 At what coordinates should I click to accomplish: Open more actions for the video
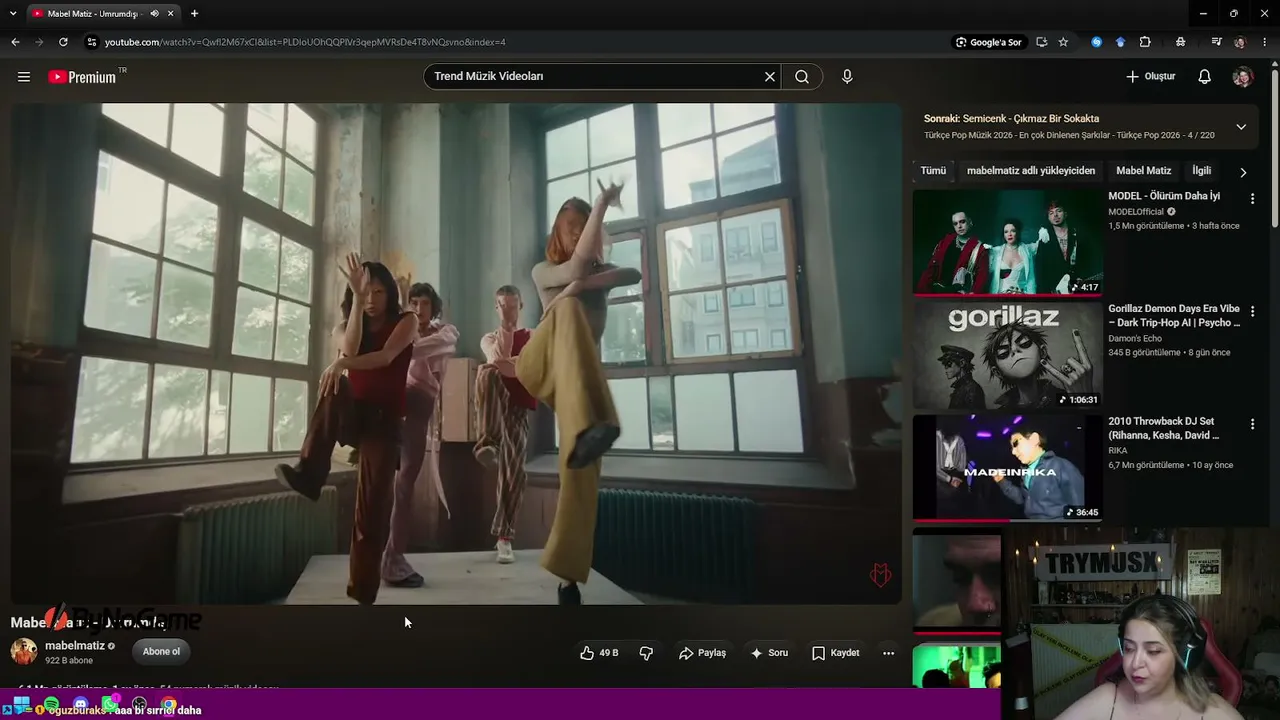(888, 653)
